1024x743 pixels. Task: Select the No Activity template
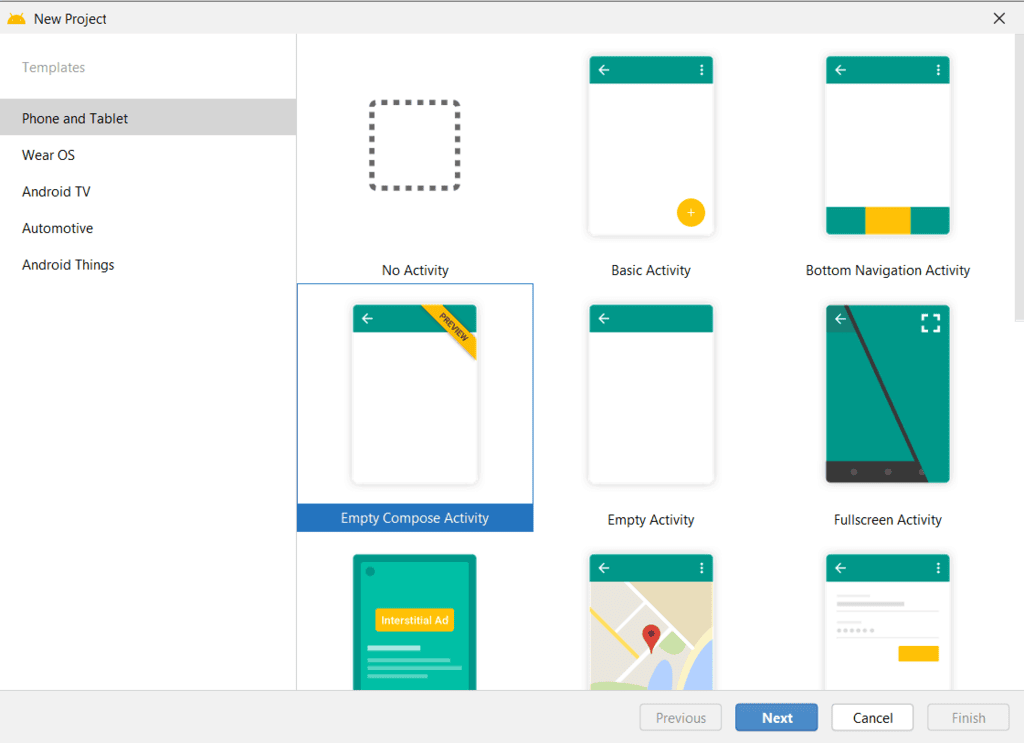[x=414, y=145]
